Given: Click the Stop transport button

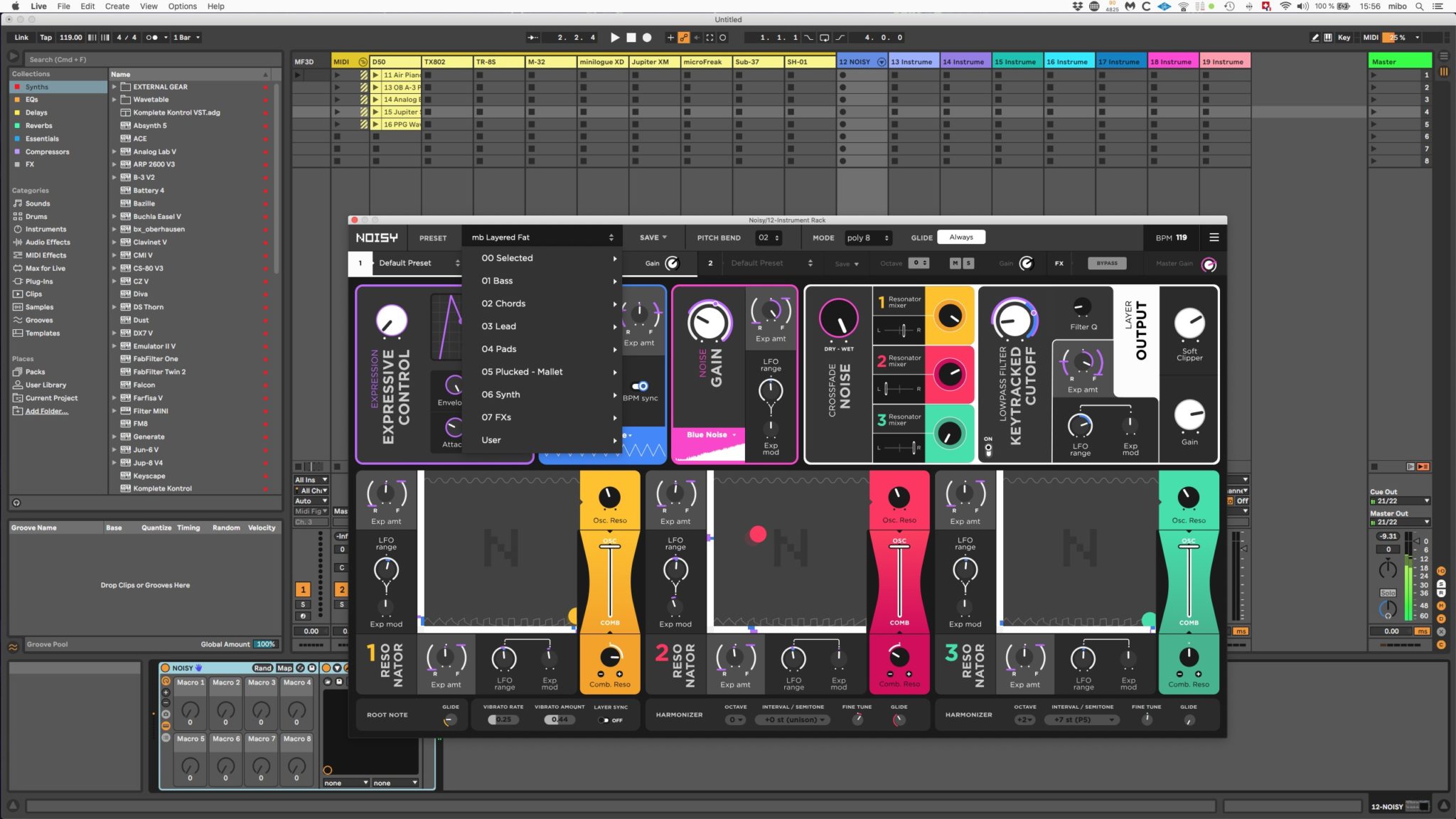Looking at the screenshot, I should pos(631,38).
